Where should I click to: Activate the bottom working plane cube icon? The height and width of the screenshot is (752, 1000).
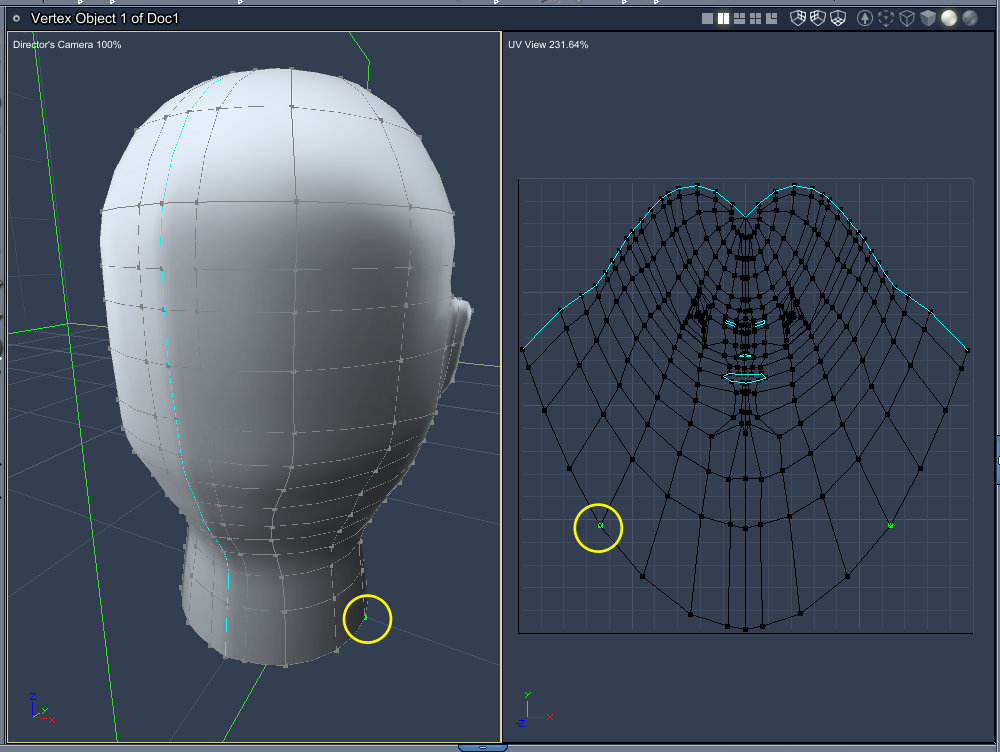coord(838,18)
